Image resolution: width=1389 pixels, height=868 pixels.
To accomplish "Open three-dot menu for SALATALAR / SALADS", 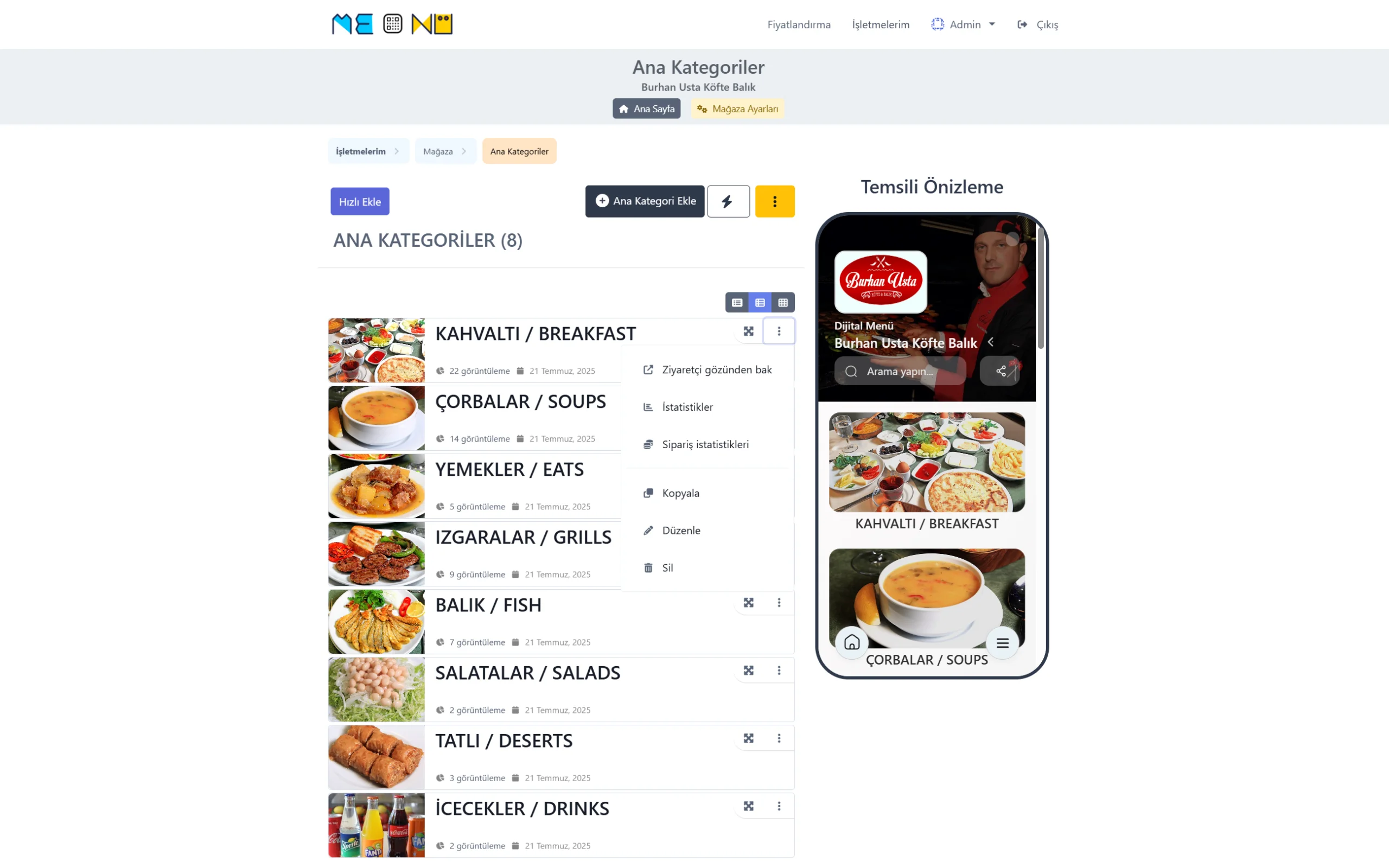I will tap(779, 671).
